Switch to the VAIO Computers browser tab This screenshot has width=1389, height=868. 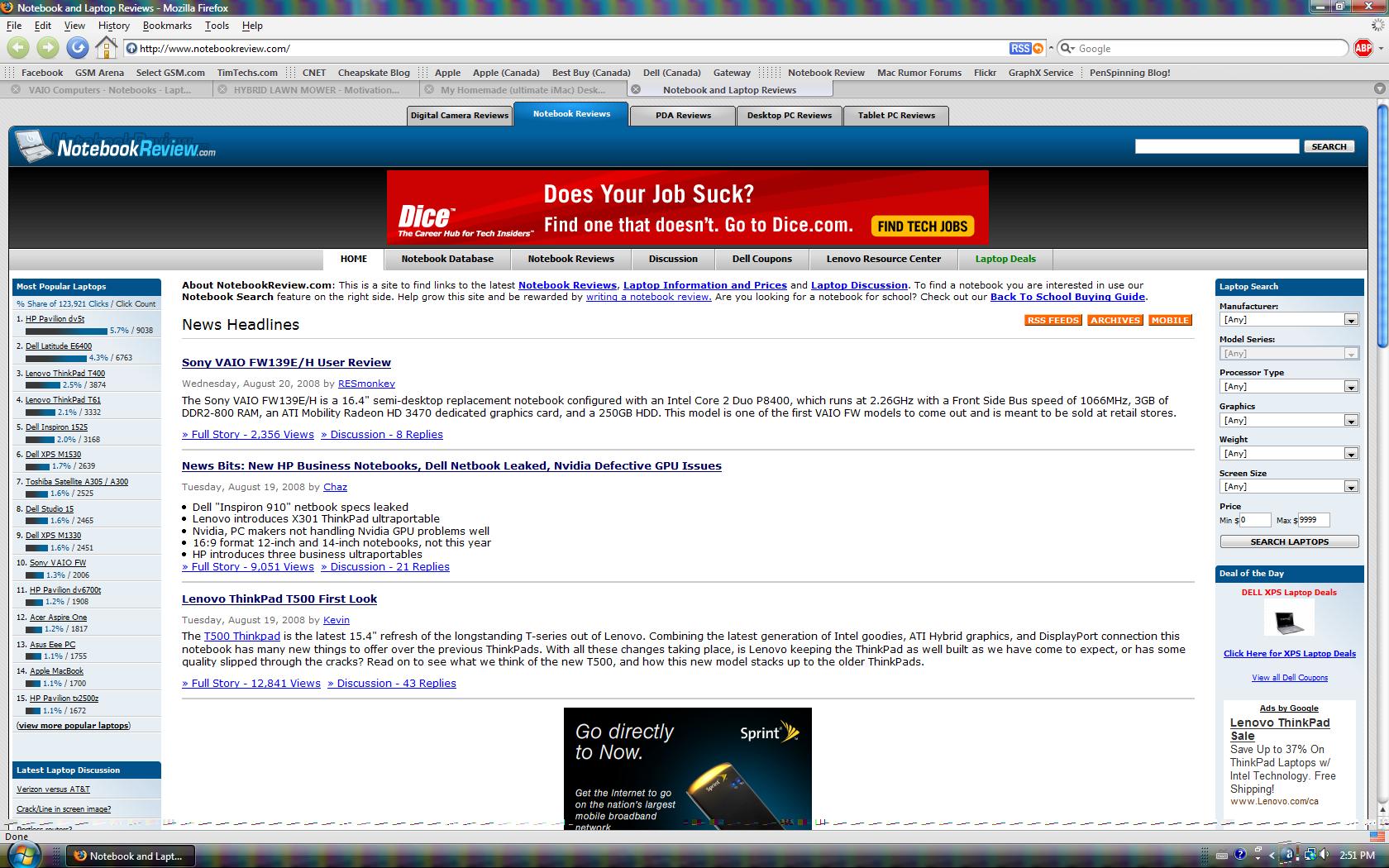click(108, 89)
